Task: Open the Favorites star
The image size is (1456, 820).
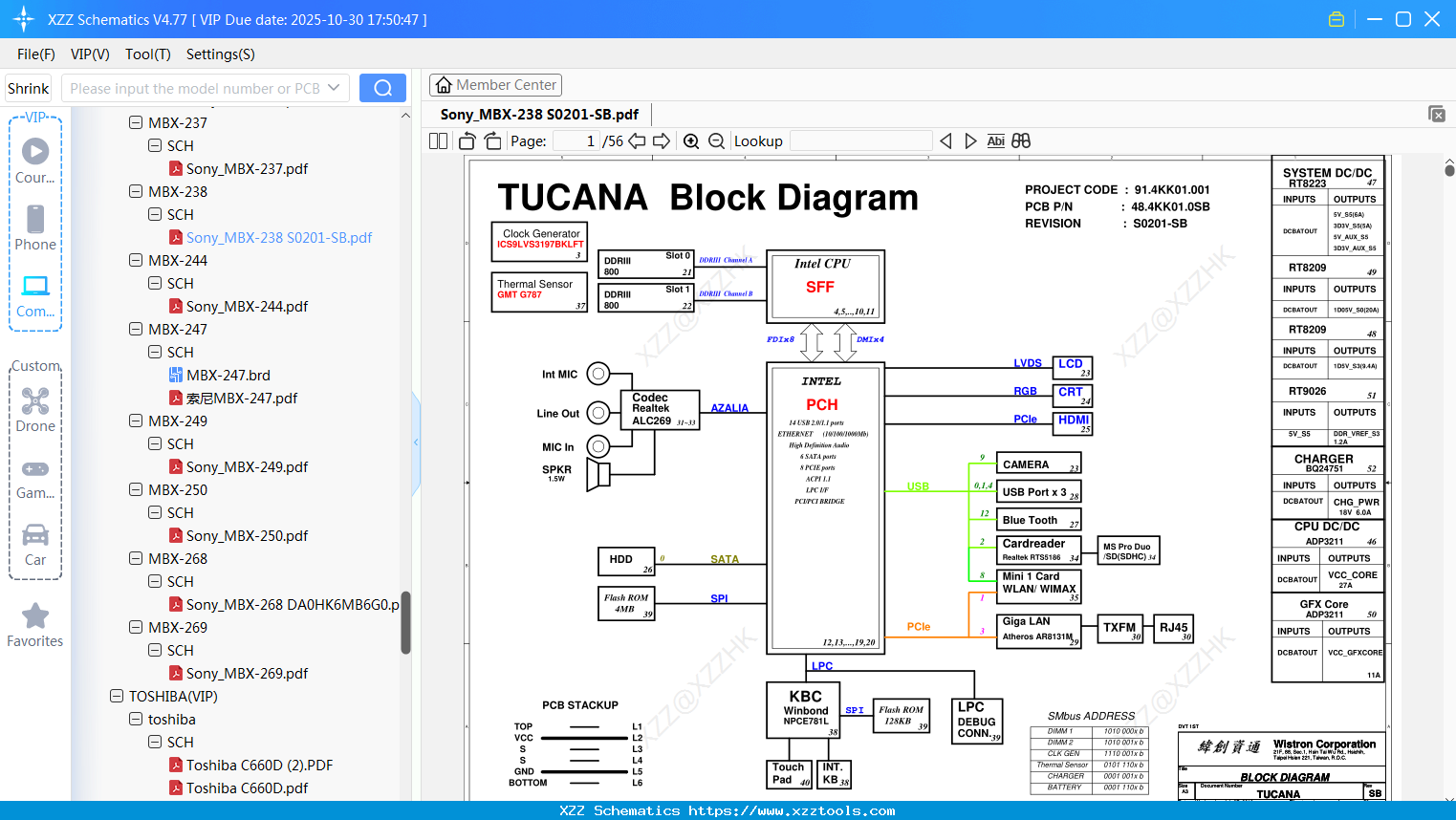Action: tap(35, 625)
